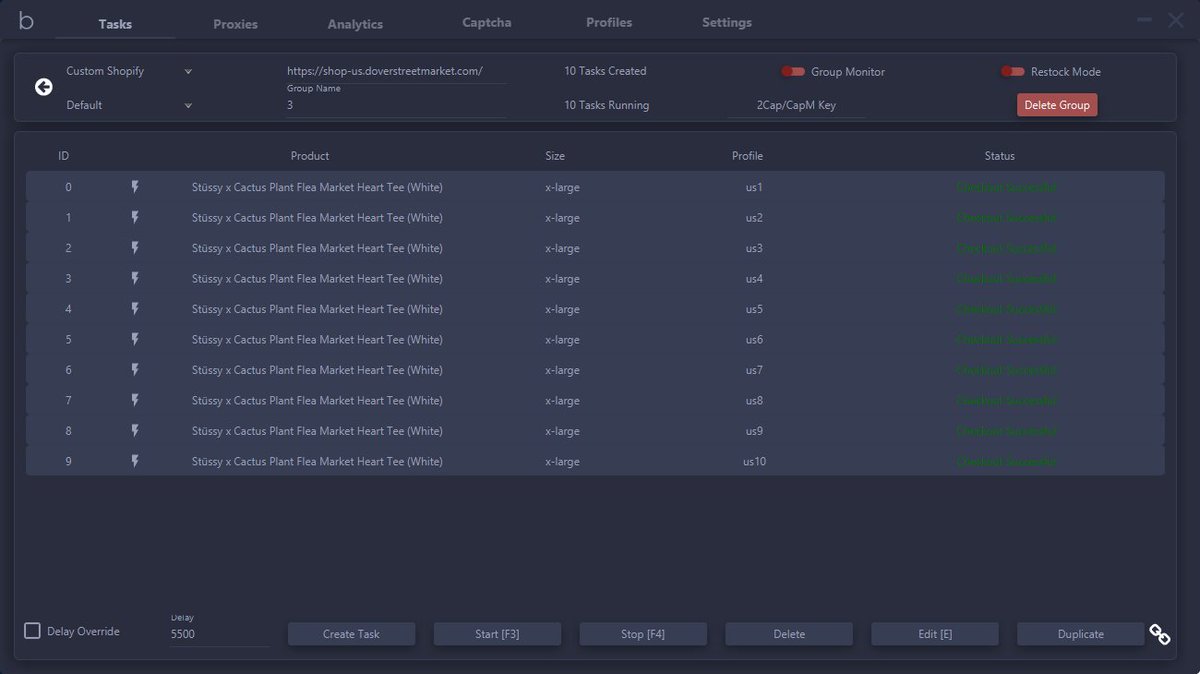Click the Size column header

(x=555, y=156)
